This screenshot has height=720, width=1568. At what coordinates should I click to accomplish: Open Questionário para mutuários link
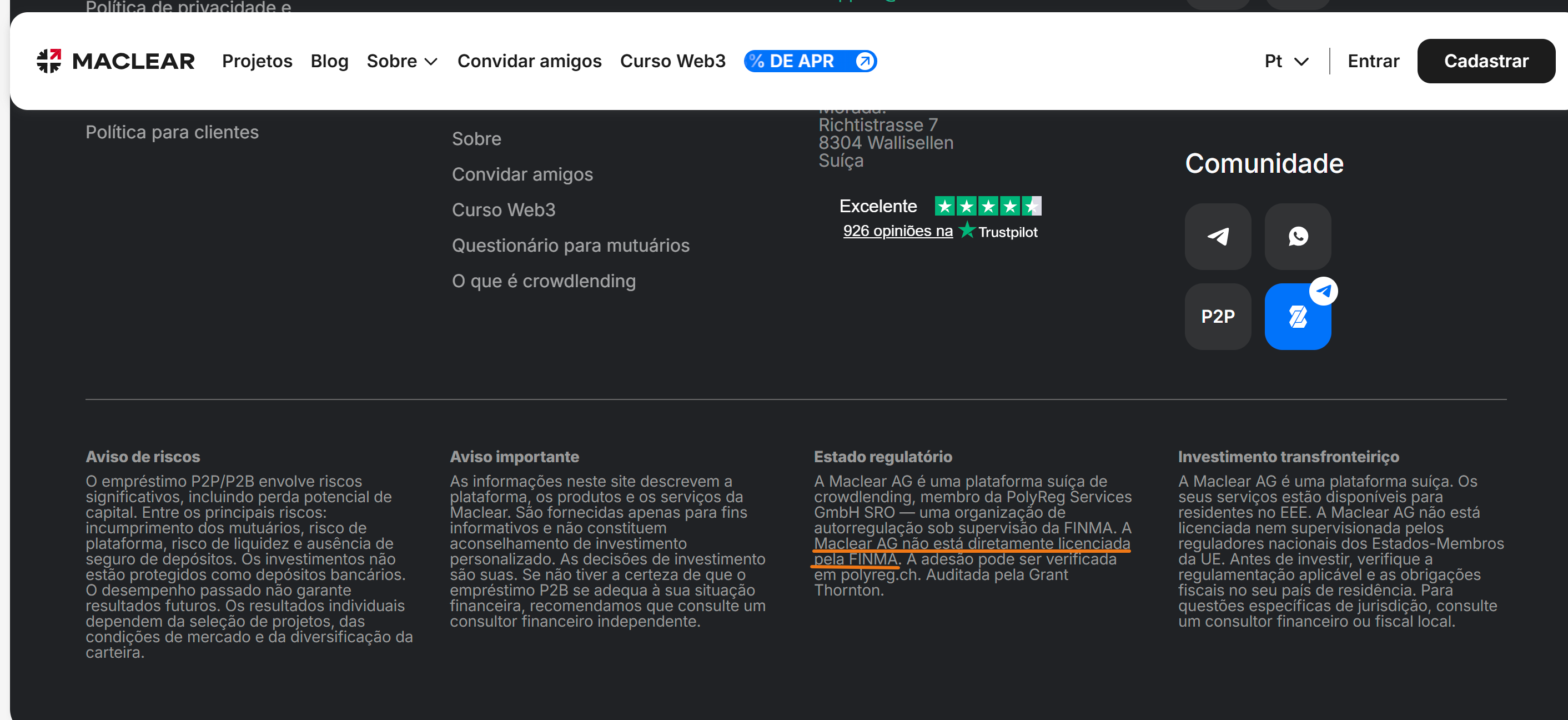570,245
